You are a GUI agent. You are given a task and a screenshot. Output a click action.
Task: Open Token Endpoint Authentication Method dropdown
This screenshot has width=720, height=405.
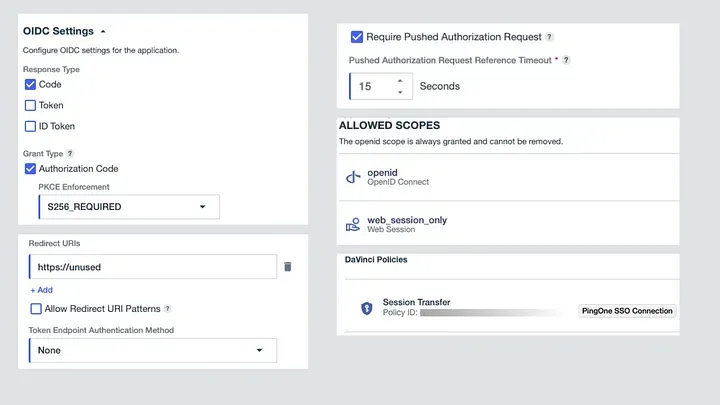(x=153, y=350)
